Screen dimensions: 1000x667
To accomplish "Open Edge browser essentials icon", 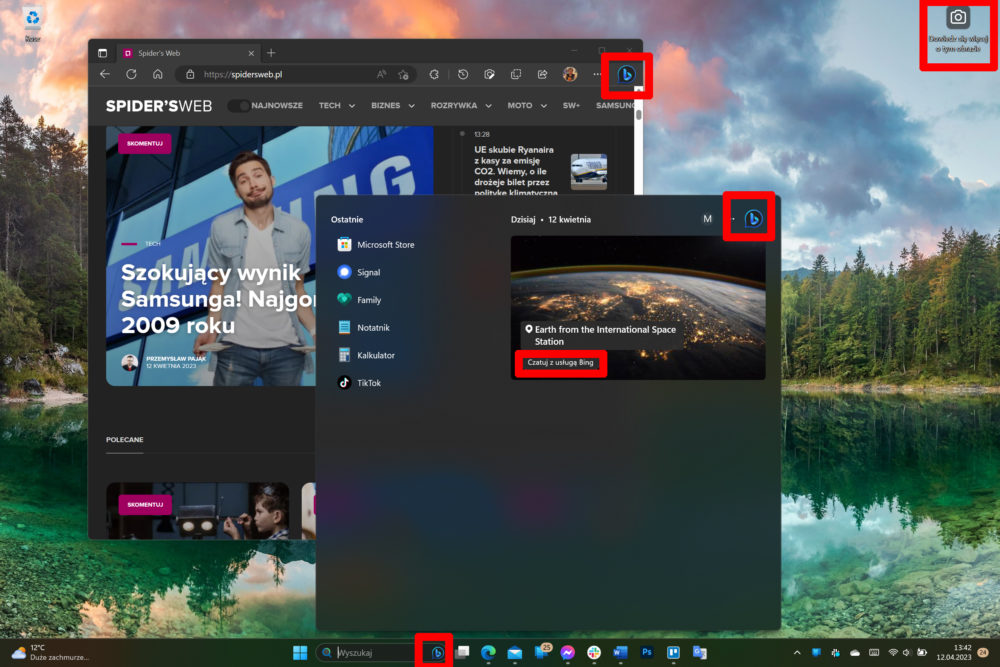I will pyautogui.click(x=489, y=75).
